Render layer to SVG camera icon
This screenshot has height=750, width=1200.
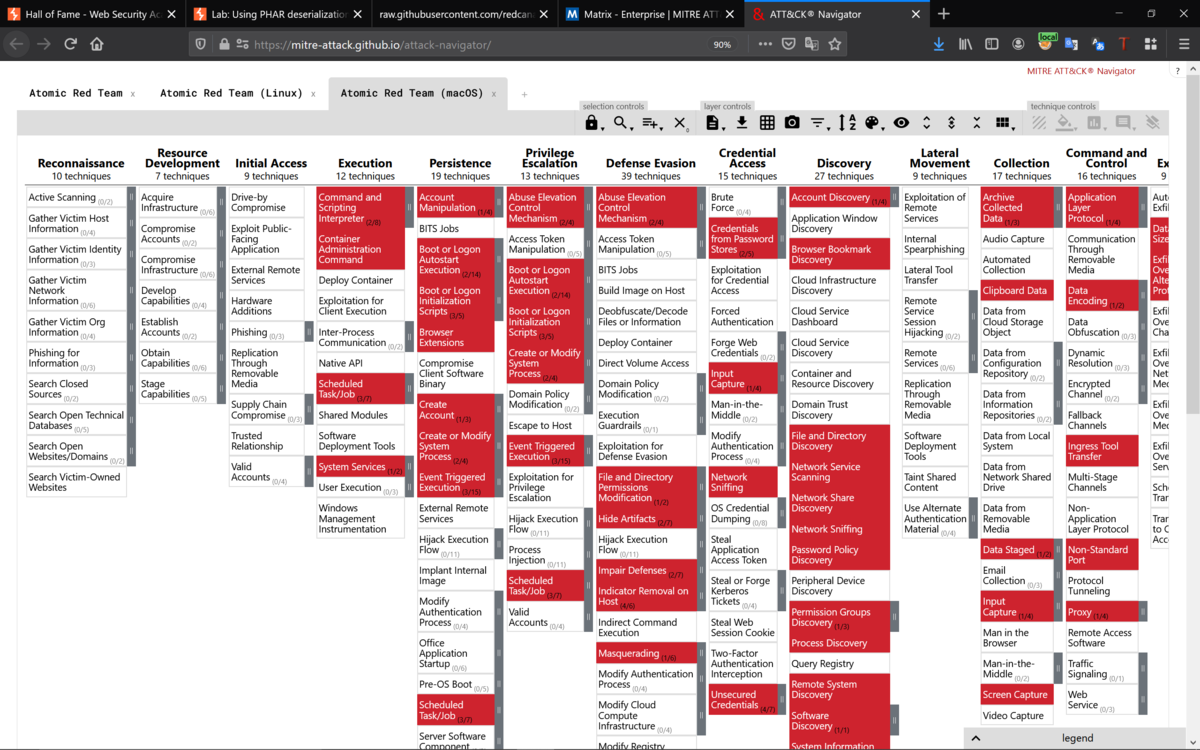792,123
